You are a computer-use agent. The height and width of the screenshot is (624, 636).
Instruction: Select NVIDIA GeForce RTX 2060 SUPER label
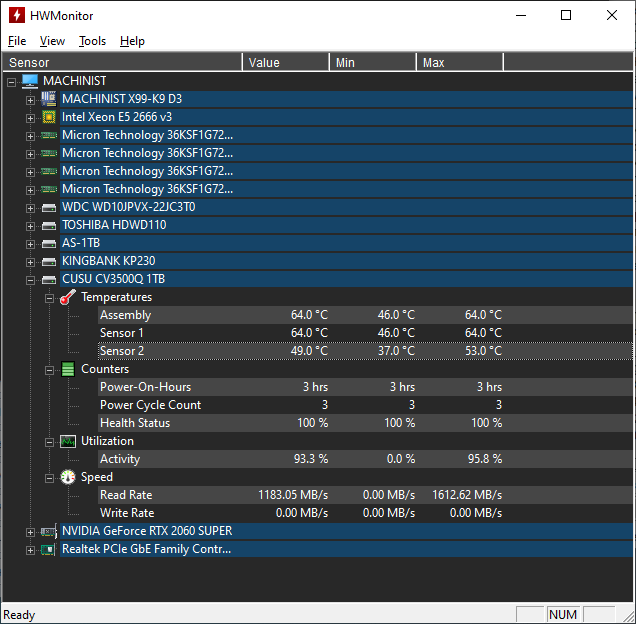pyautogui.click(x=147, y=531)
